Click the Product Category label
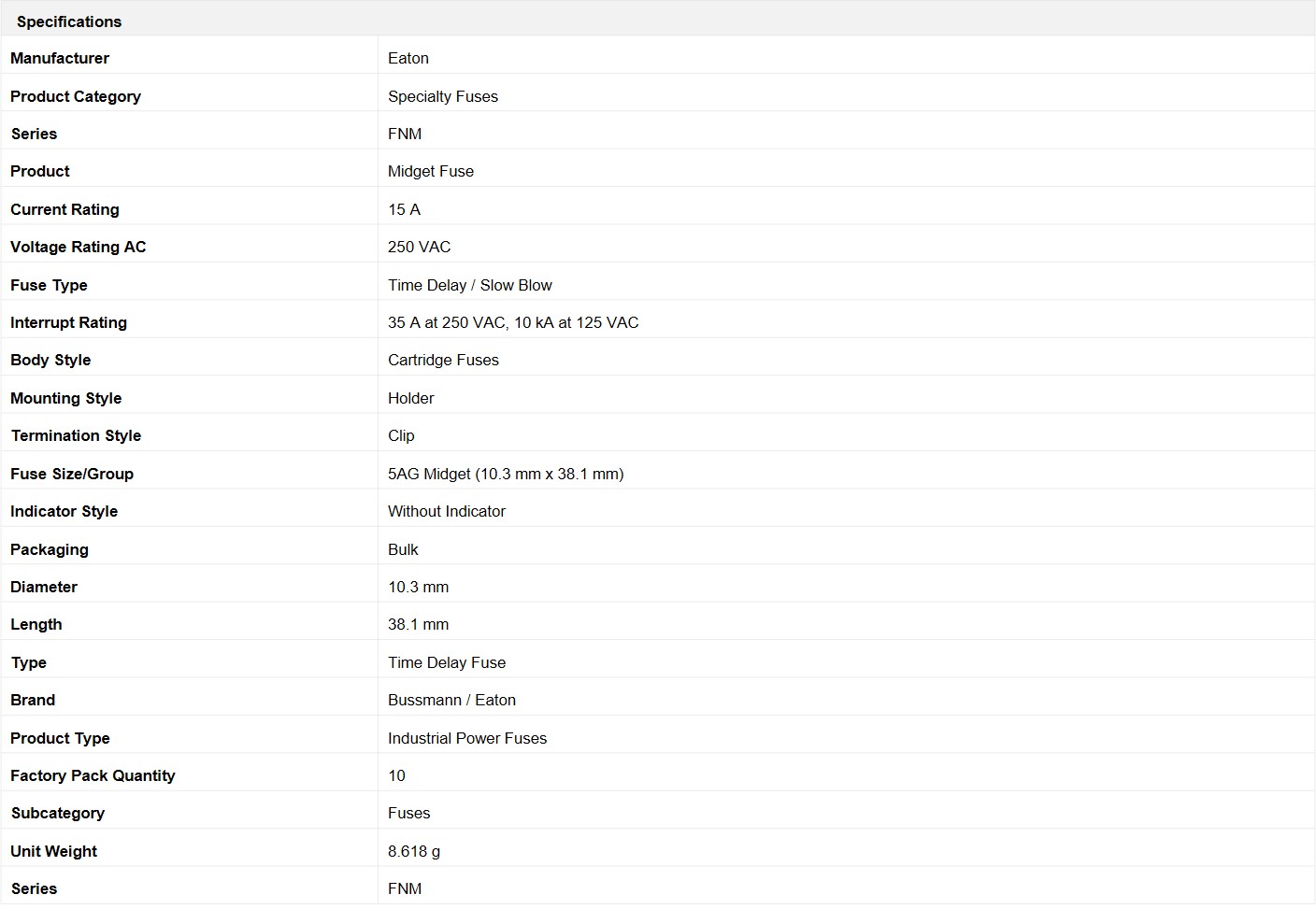The image size is (1316, 909). point(76,96)
